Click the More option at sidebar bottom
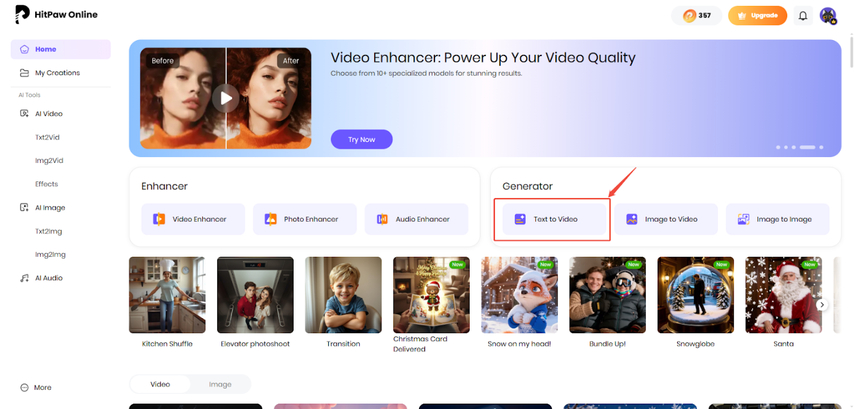The width and height of the screenshot is (854, 409). pos(35,388)
